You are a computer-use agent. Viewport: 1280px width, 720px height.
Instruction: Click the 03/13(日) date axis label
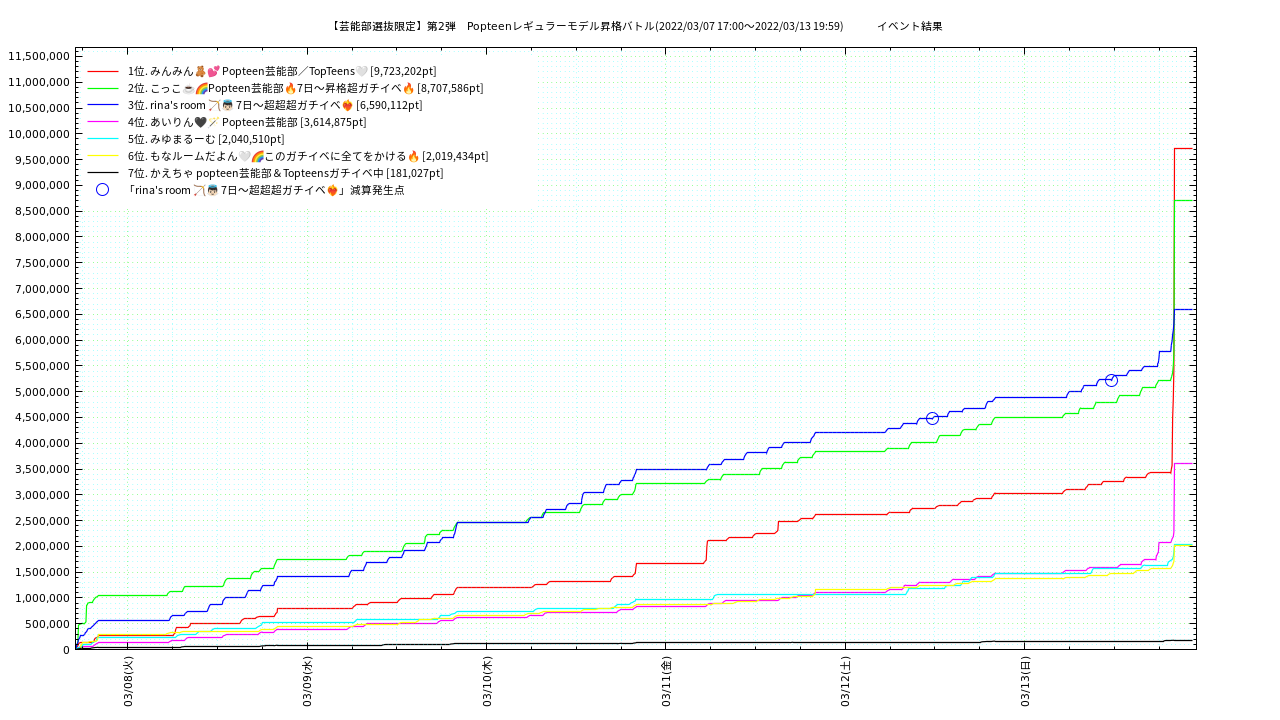1025,682
